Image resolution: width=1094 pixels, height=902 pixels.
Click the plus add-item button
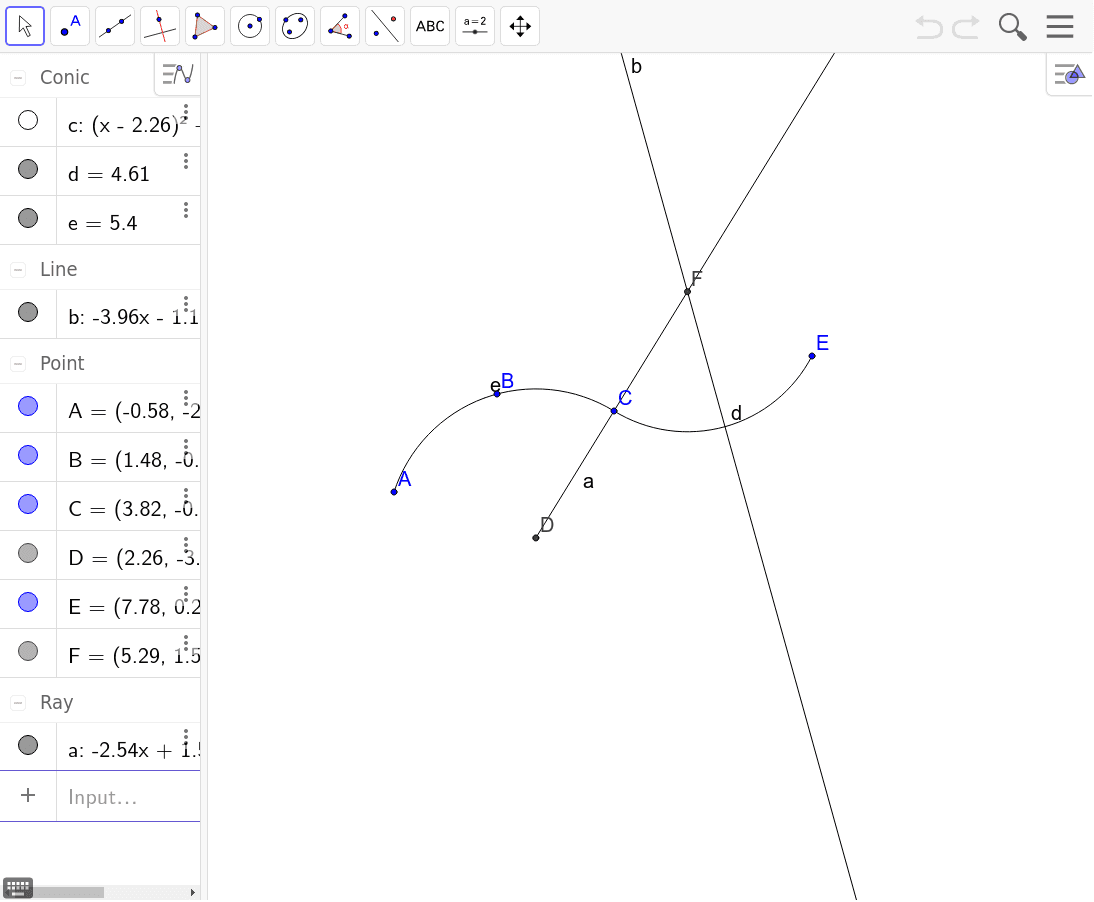click(28, 795)
